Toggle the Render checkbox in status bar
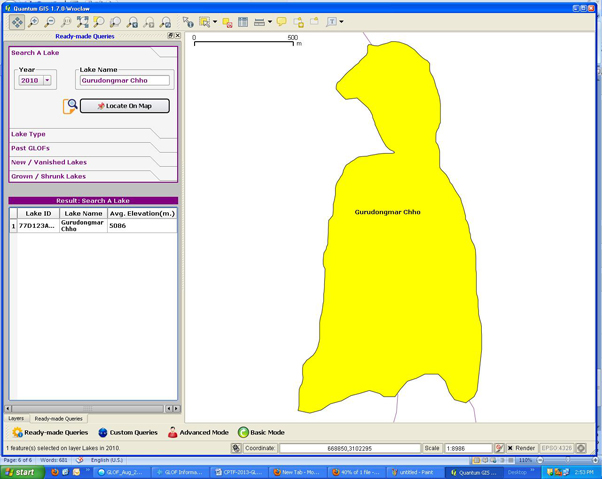The height and width of the screenshot is (479, 602). 510,449
